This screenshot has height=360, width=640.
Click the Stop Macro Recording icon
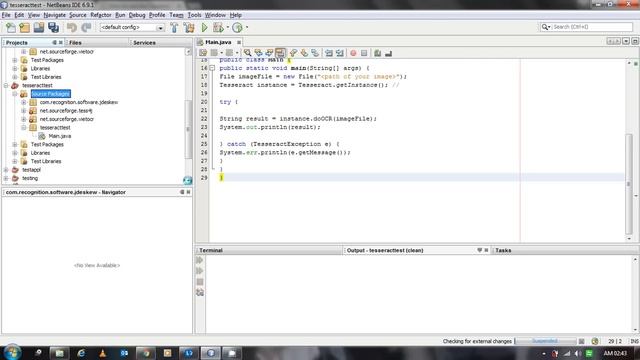tap(364, 53)
